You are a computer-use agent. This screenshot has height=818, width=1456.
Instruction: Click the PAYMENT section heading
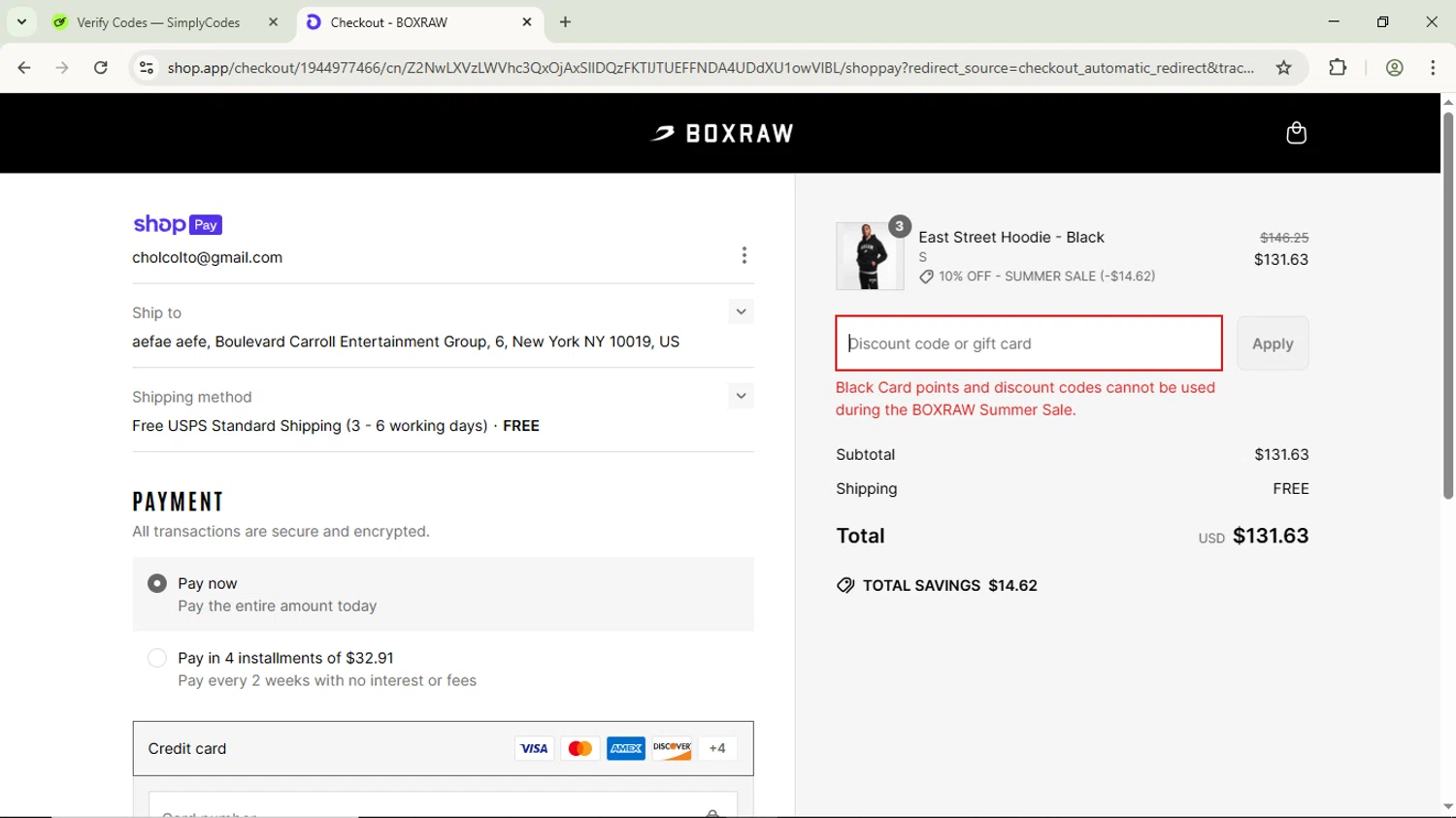tap(179, 502)
